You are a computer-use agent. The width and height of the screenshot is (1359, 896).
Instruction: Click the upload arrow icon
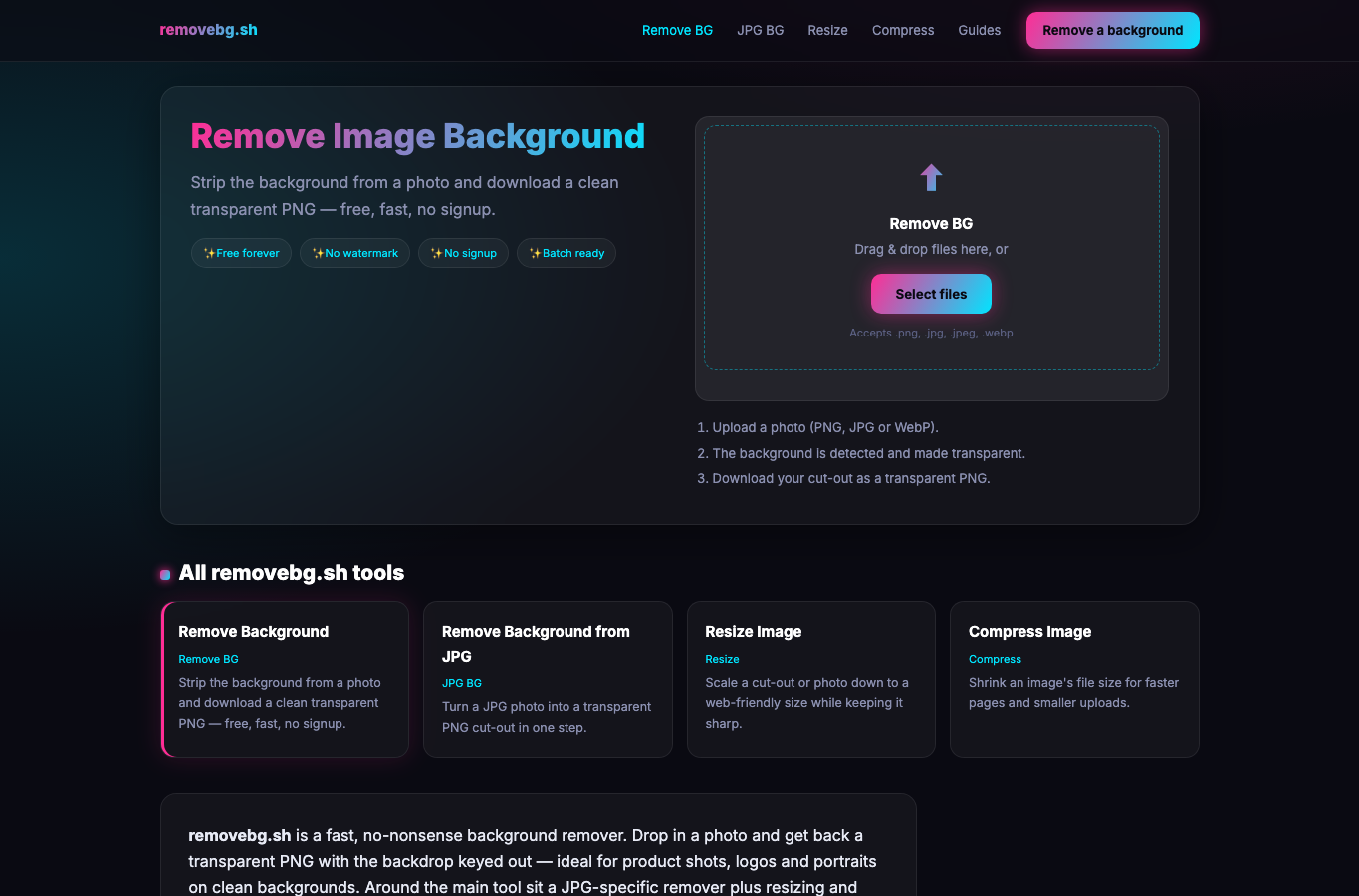(x=931, y=177)
